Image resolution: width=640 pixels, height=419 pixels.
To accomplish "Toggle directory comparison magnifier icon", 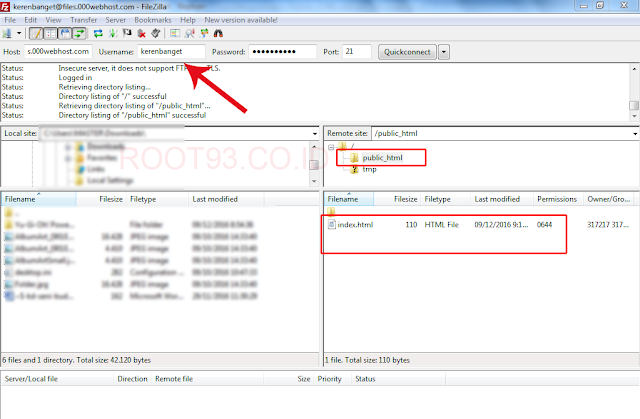I will click(190, 33).
